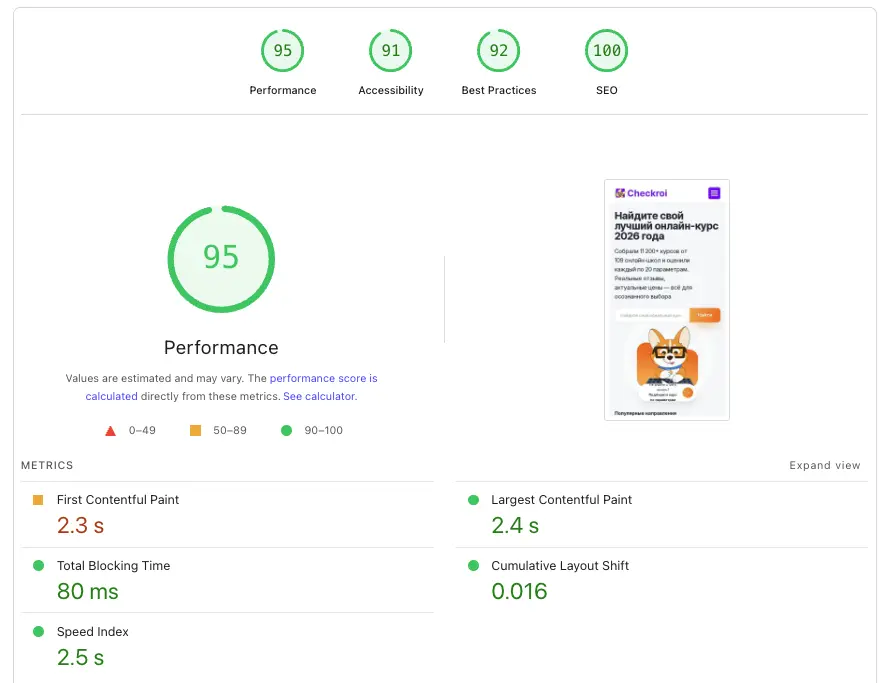Select the large Performance 95 gauge circle
This screenshot has width=882, height=683.
coord(221,259)
